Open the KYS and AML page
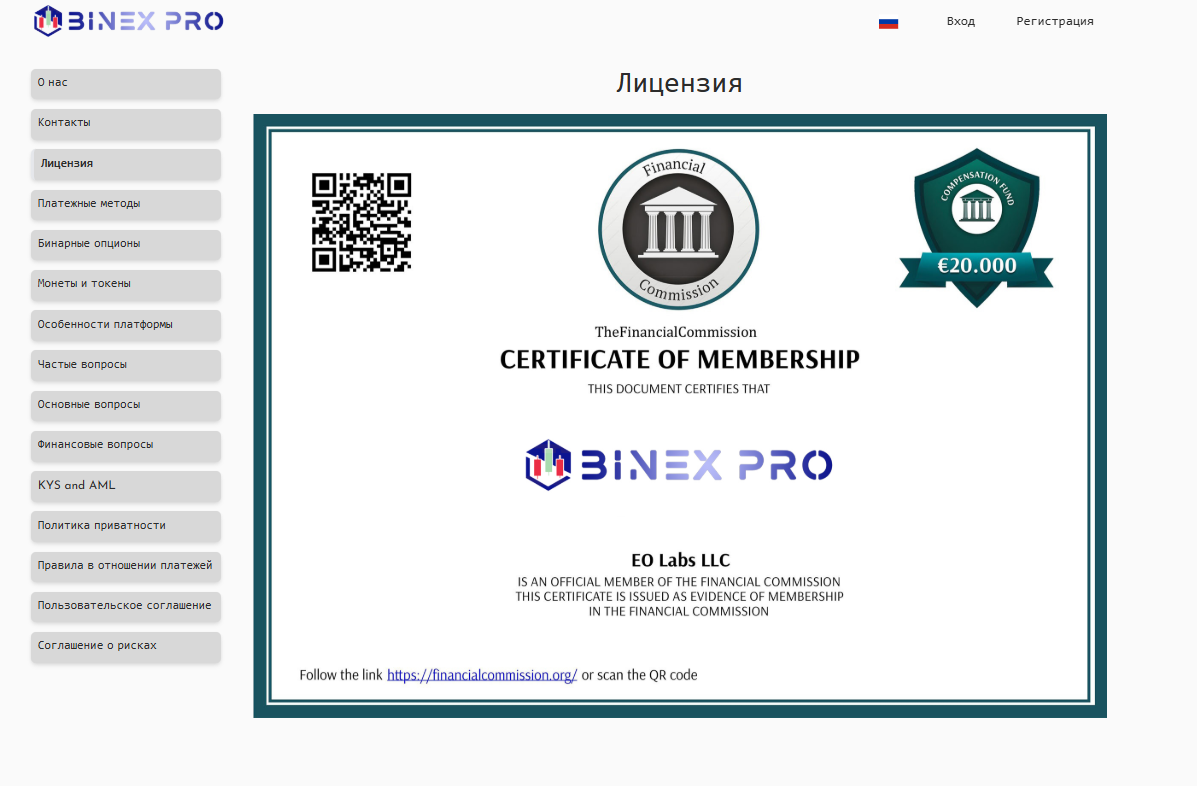 tap(126, 486)
